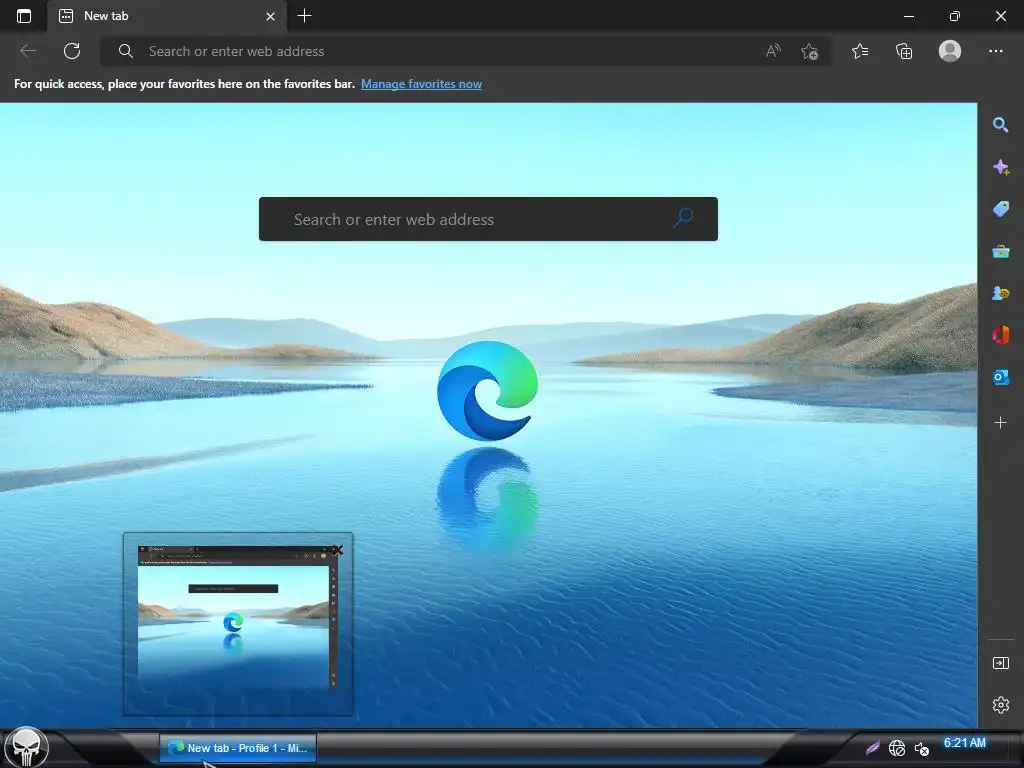Viewport: 1024px width, 768px height.
Task: Click the muted volume tray icon
Action: (921, 748)
